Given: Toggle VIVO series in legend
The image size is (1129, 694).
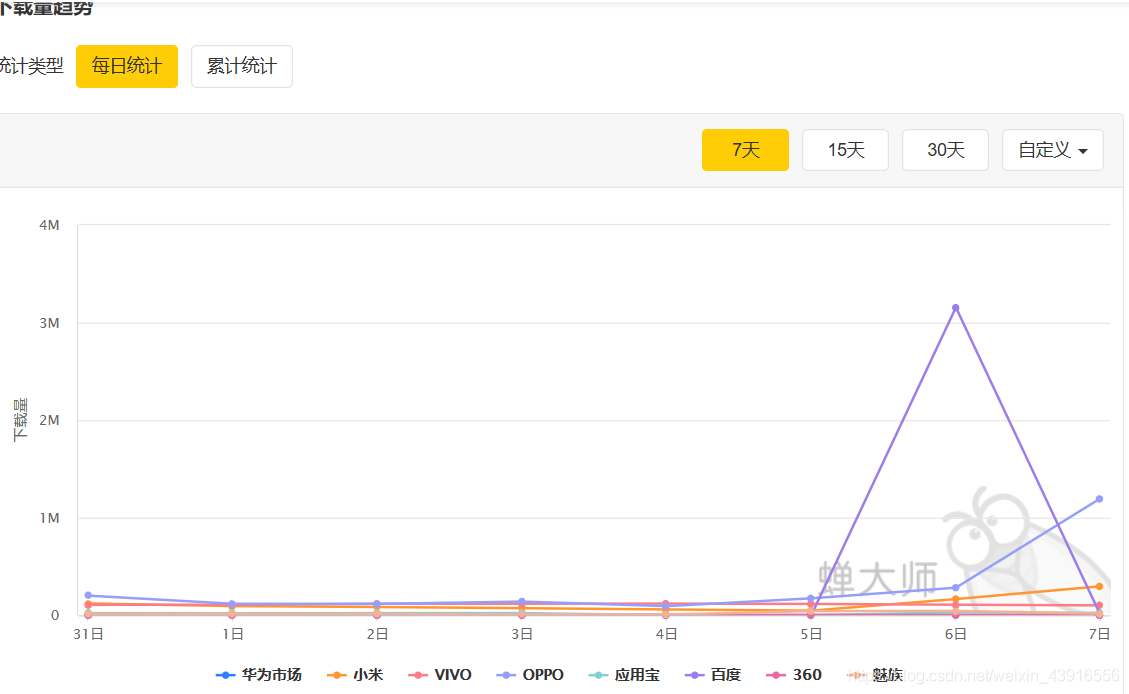Looking at the screenshot, I should pyautogui.click(x=440, y=675).
